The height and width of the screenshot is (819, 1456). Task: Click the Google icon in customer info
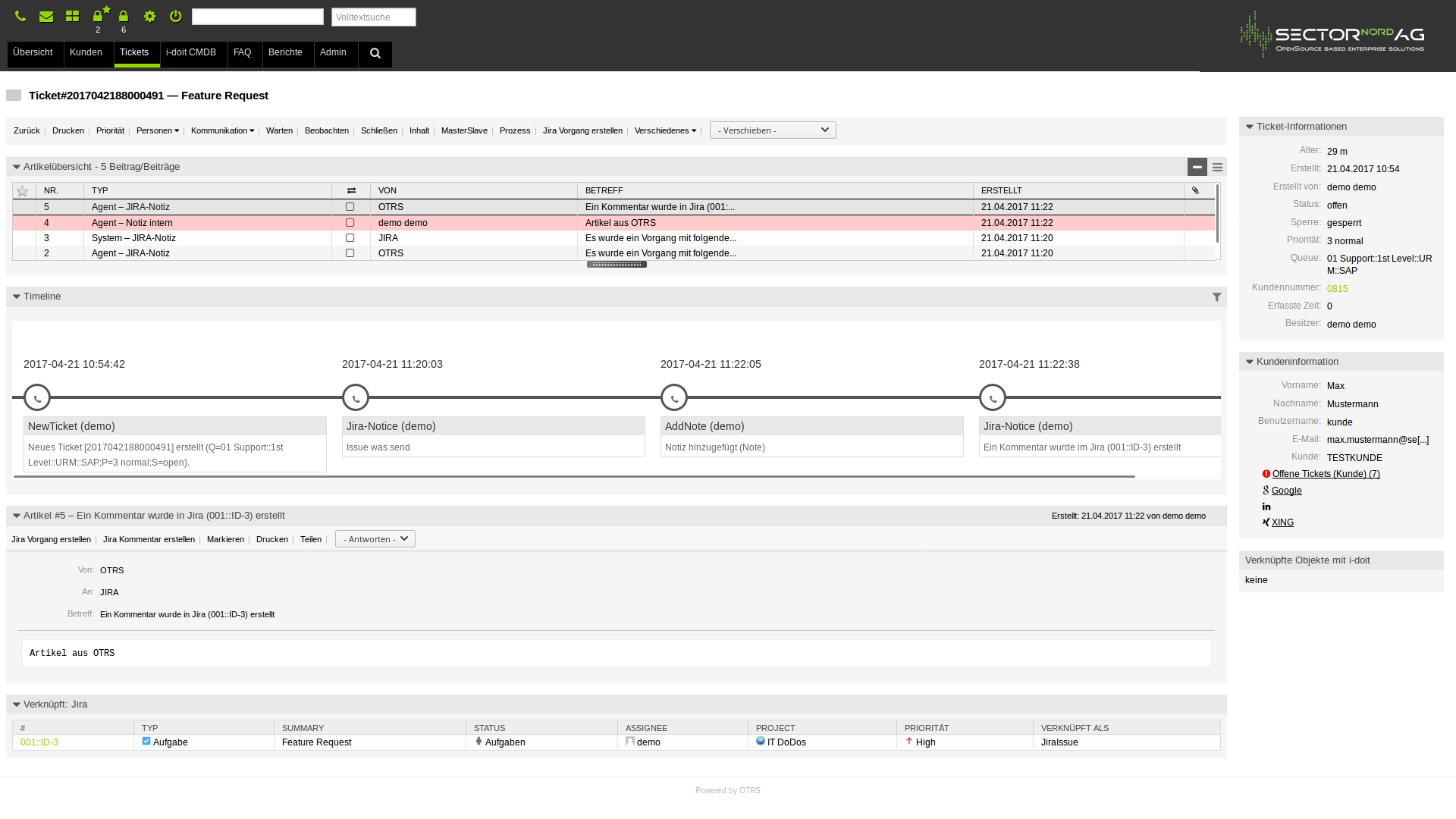[1266, 490]
